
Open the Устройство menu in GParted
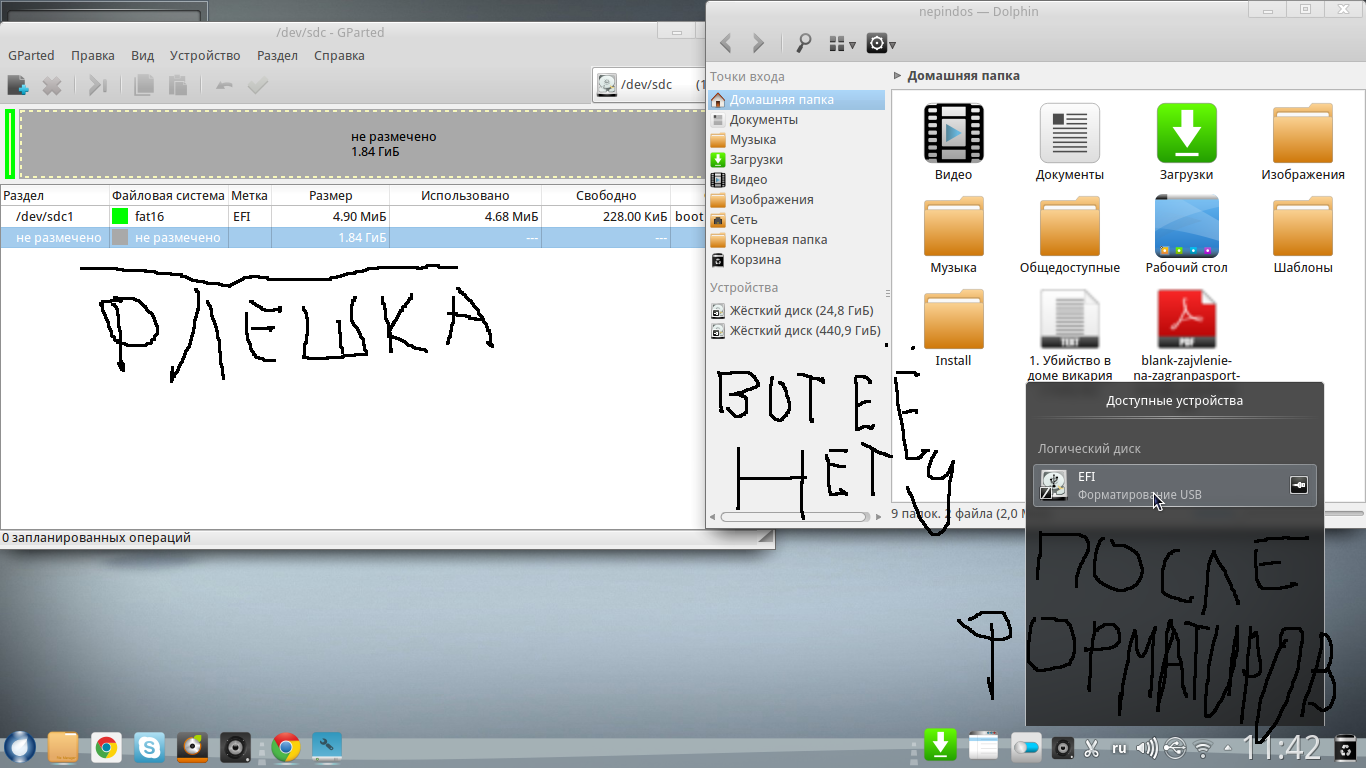(205, 56)
